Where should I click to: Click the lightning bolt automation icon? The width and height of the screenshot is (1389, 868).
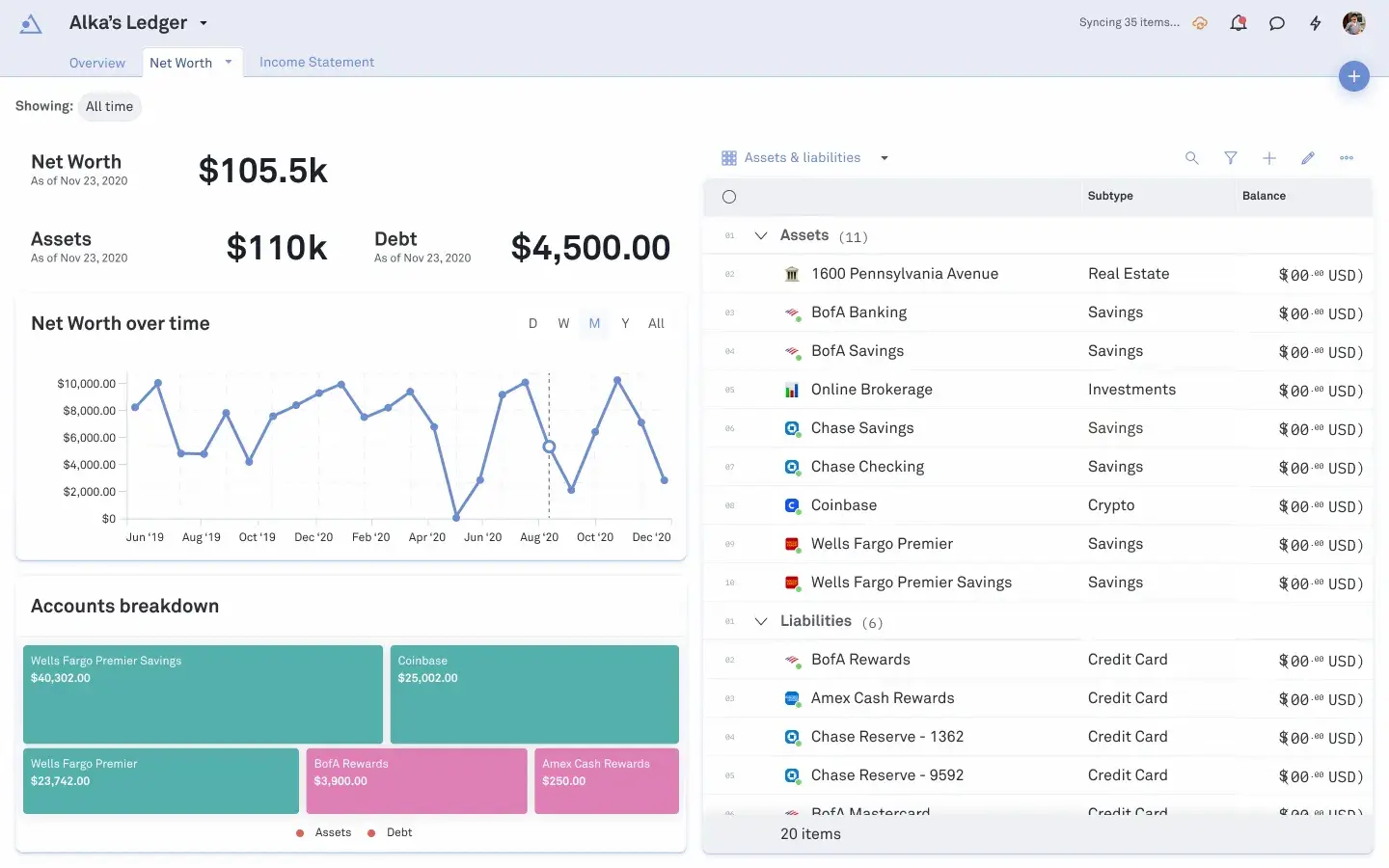[x=1316, y=23]
